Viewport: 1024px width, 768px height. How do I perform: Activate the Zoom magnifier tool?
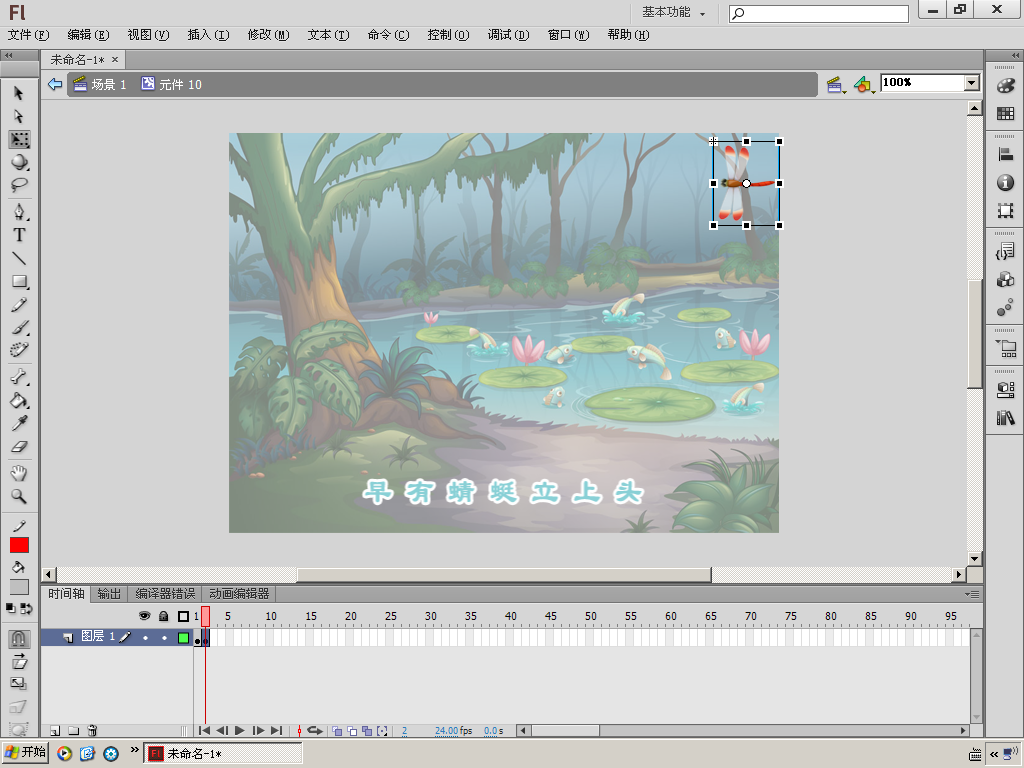coord(19,496)
